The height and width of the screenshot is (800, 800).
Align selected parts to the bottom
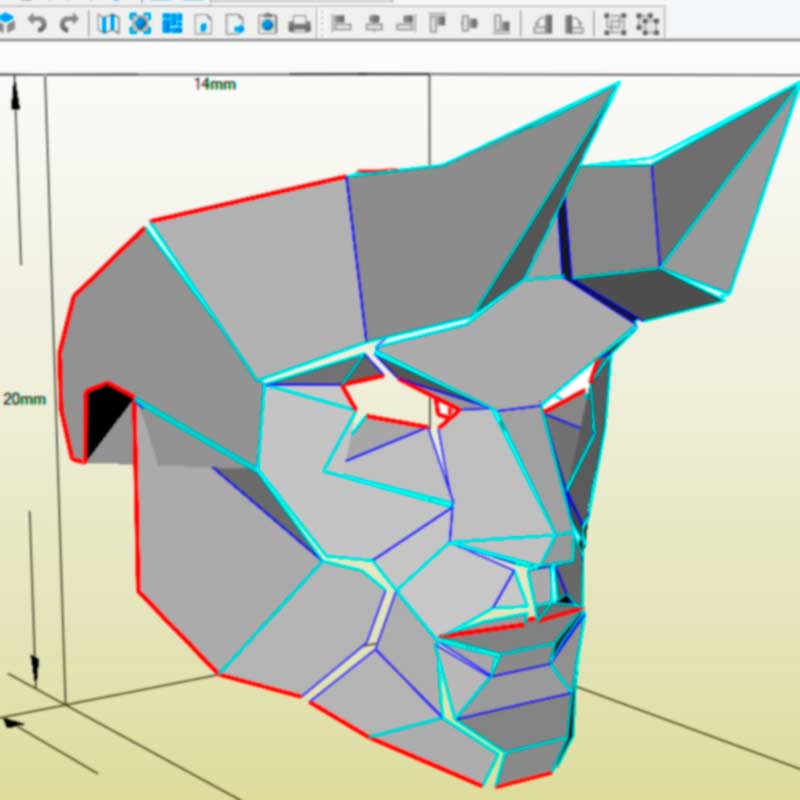[503, 23]
